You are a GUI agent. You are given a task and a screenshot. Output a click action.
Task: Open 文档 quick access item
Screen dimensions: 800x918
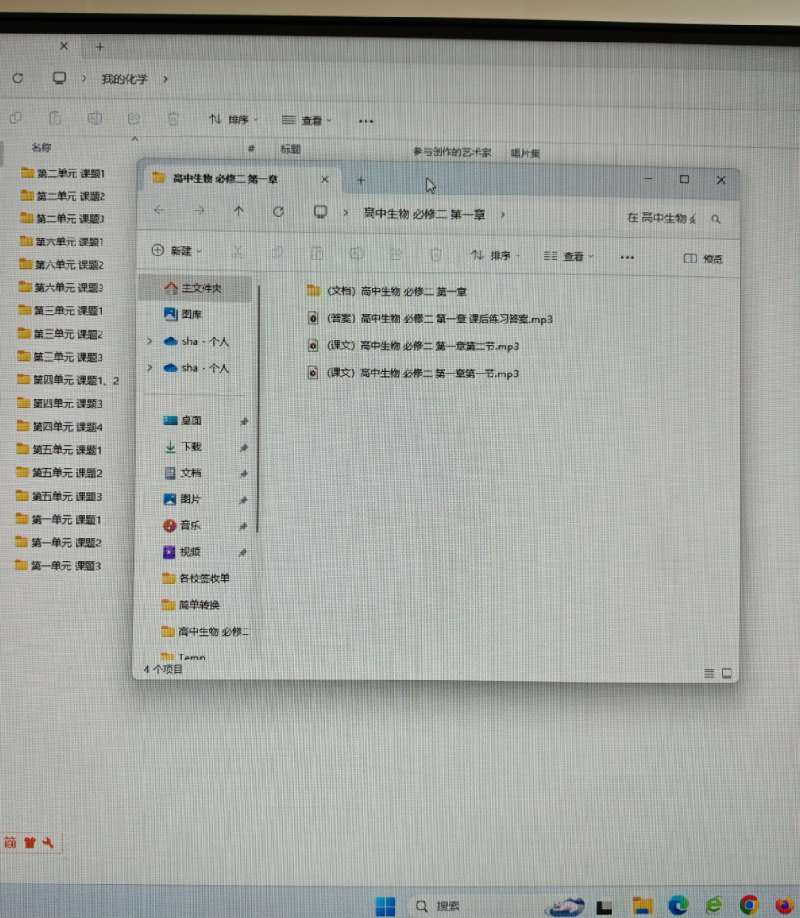pos(183,472)
